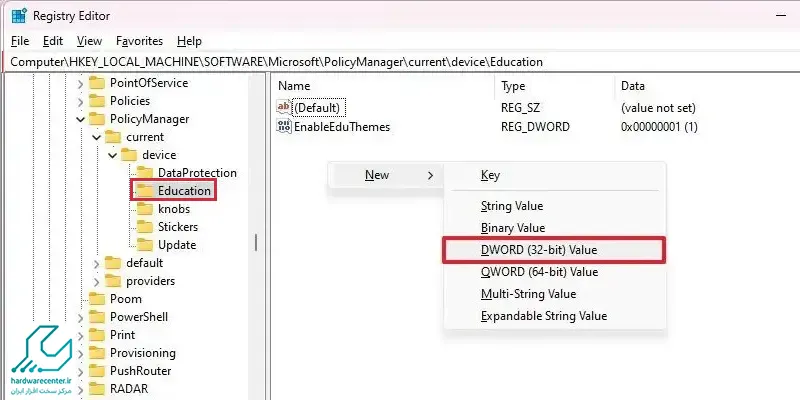Click the REG_SZ type cell
The height and width of the screenshot is (400, 800).
pyautogui.click(x=520, y=108)
